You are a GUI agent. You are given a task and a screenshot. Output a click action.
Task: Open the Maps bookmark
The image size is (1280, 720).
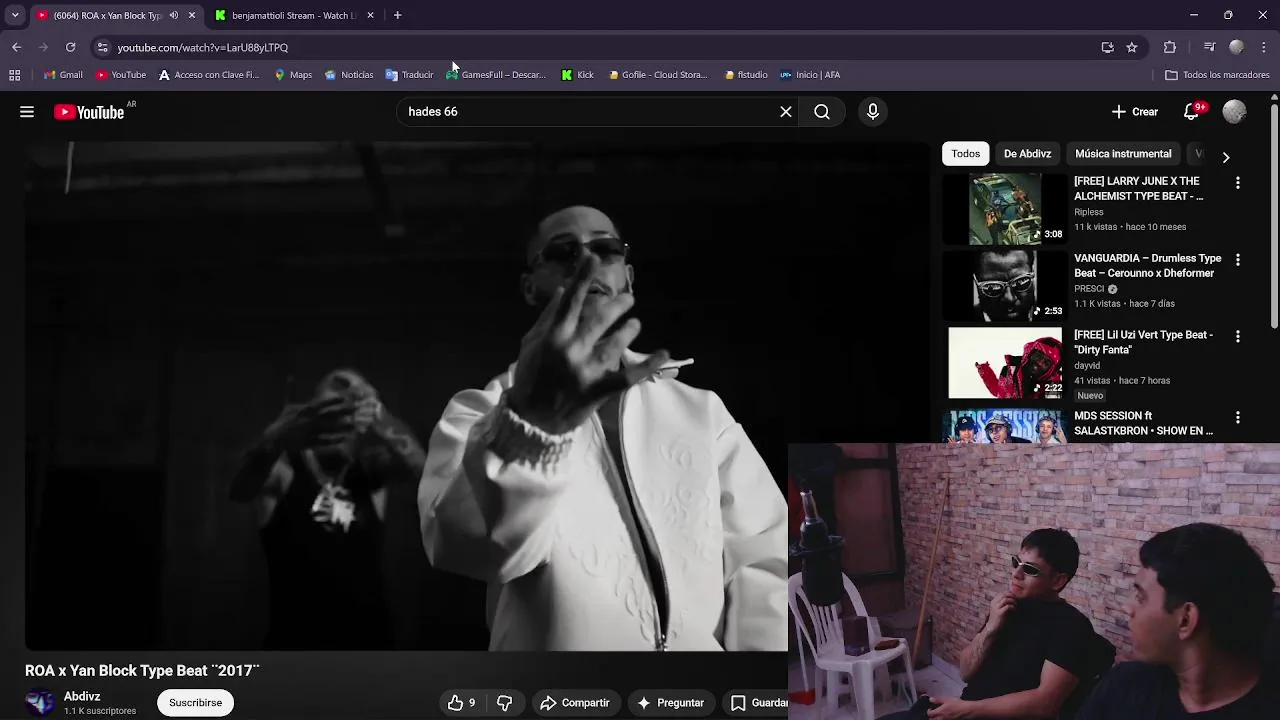pos(293,75)
